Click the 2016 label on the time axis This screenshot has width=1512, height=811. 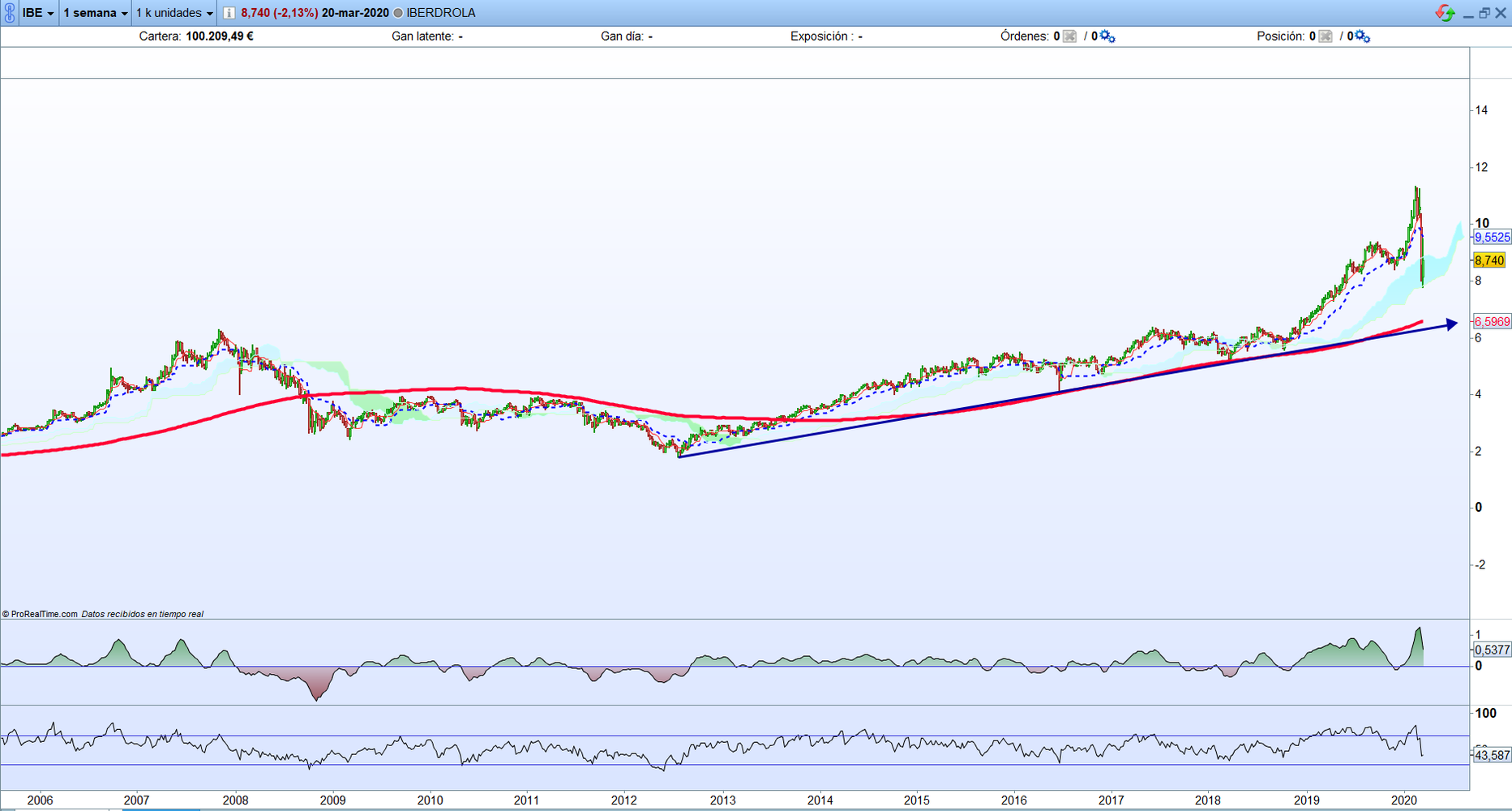click(1014, 800)
